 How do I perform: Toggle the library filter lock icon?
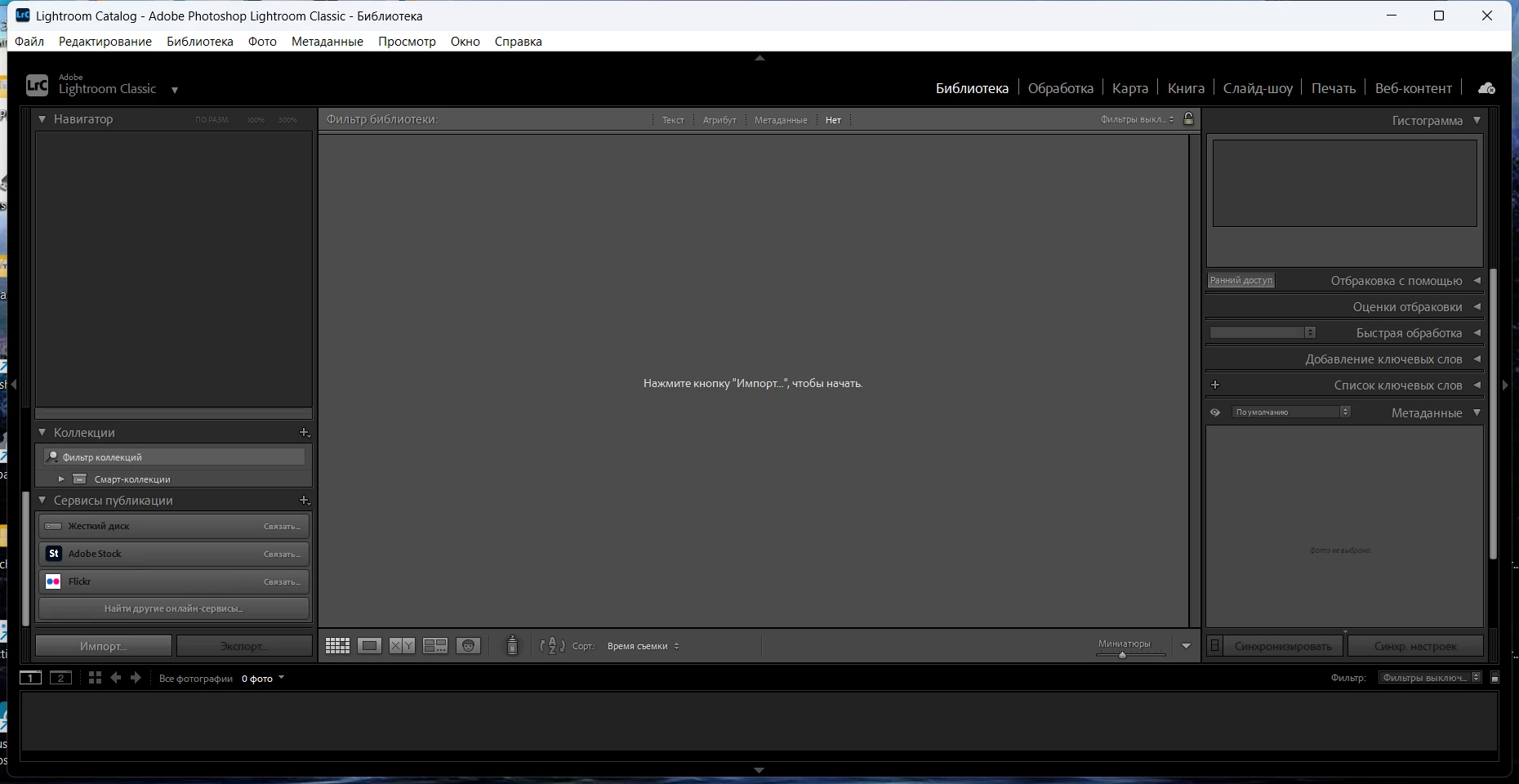(1188, 119)
